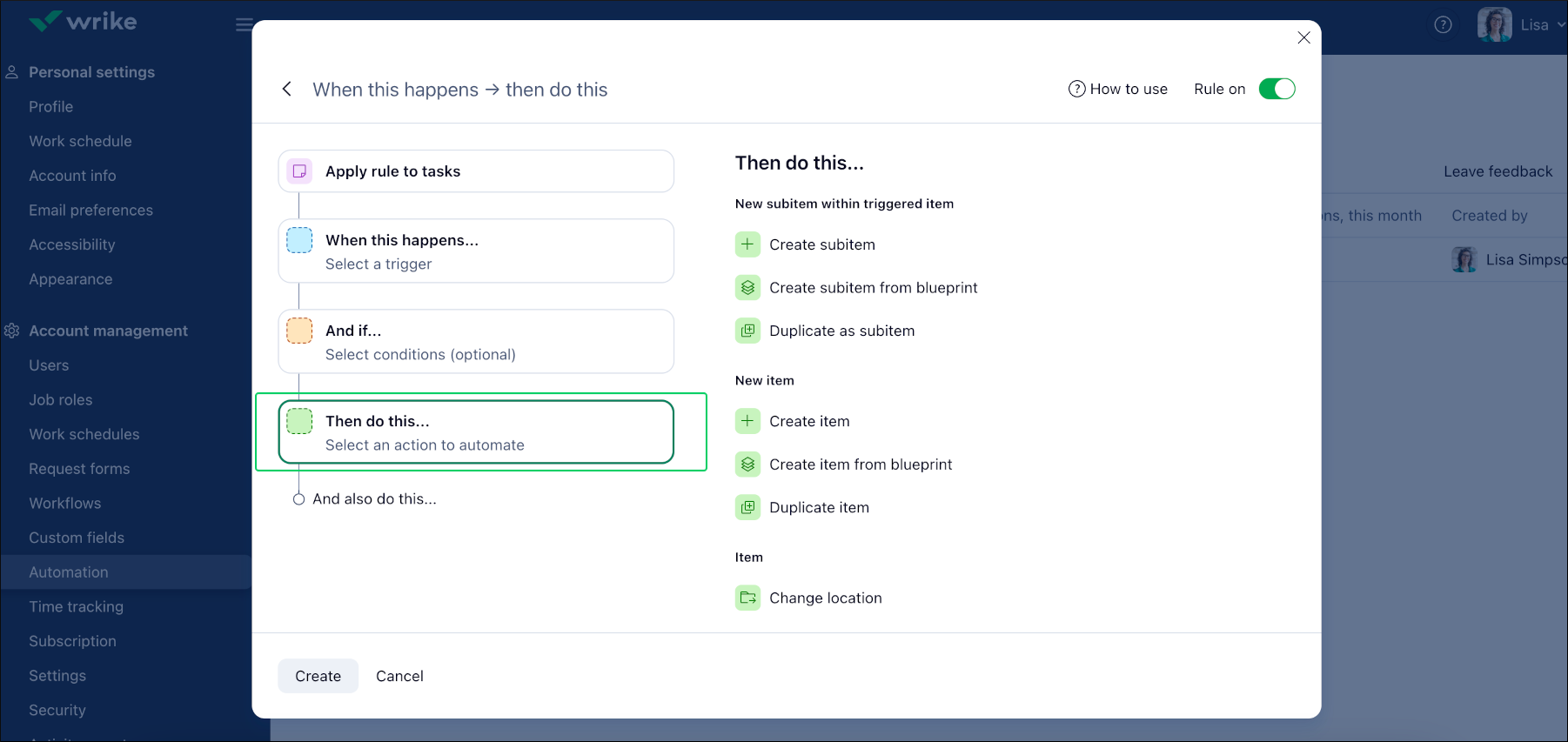Open Personal settings section
This screenshot has width=1568, height=742.
(x=91, y=72)
